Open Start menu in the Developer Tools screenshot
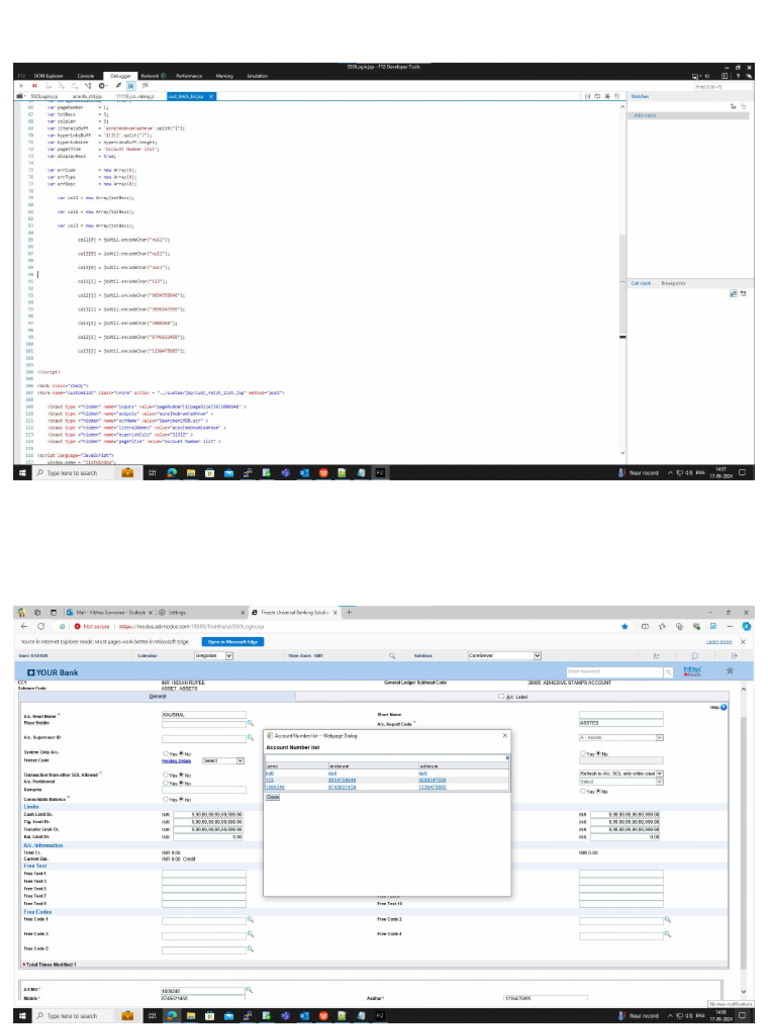The image size is (768, 1024). 22,473
